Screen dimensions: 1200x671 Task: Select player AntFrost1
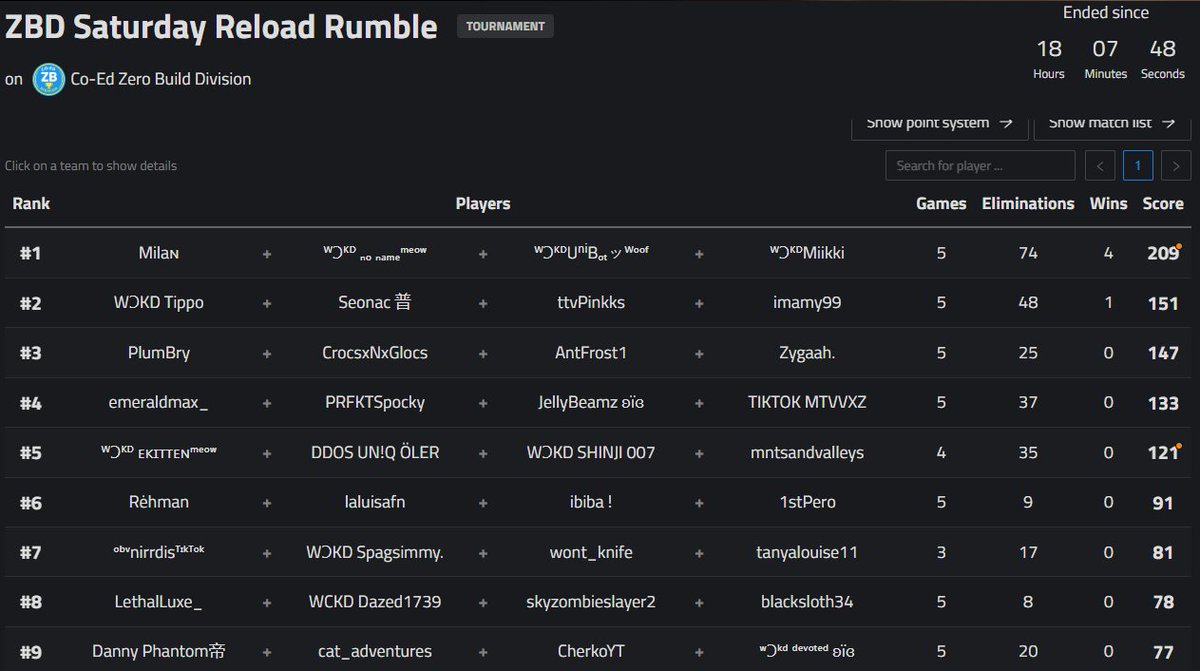click(591, 353)
